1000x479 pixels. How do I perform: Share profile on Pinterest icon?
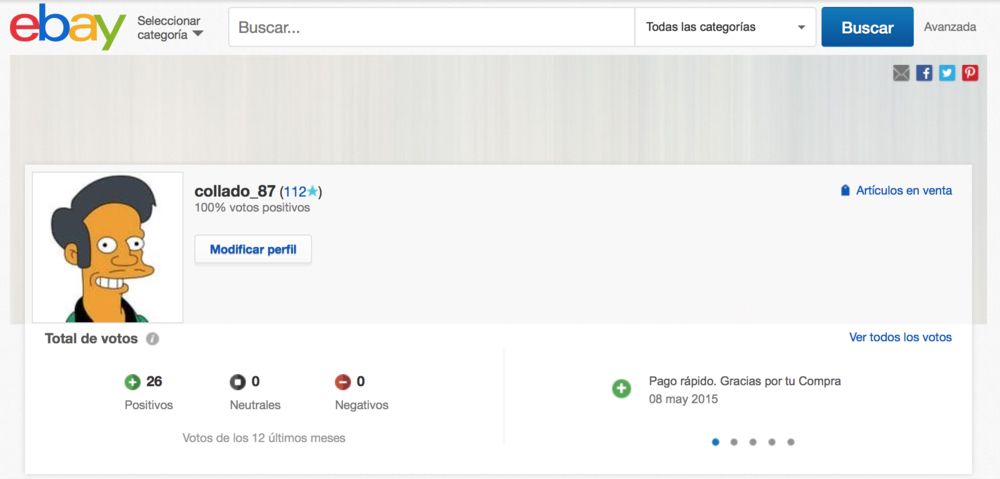coord(970,73)
